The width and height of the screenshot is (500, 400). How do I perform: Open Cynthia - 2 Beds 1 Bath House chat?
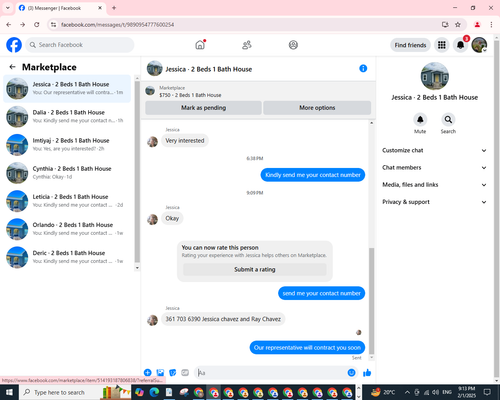pos(67,173)
